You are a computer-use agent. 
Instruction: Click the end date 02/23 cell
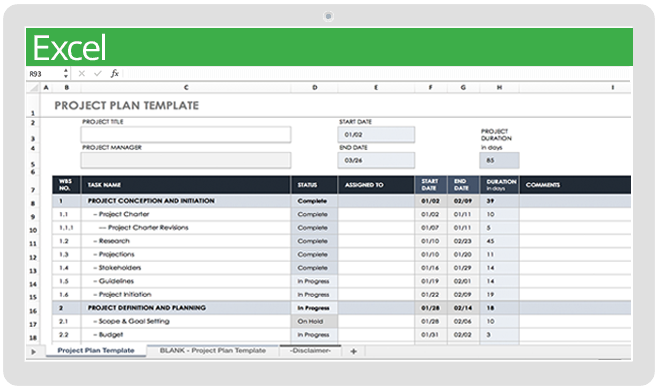pyautogui.click(x=463, y=241)
